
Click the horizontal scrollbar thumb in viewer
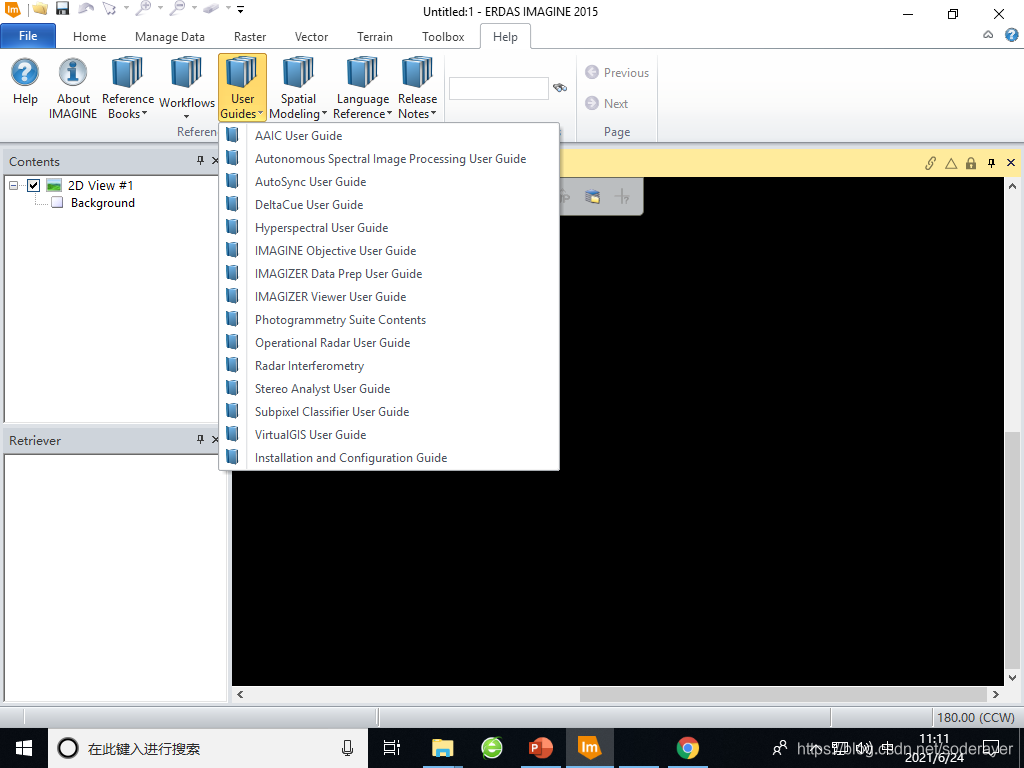coord(783,694)
